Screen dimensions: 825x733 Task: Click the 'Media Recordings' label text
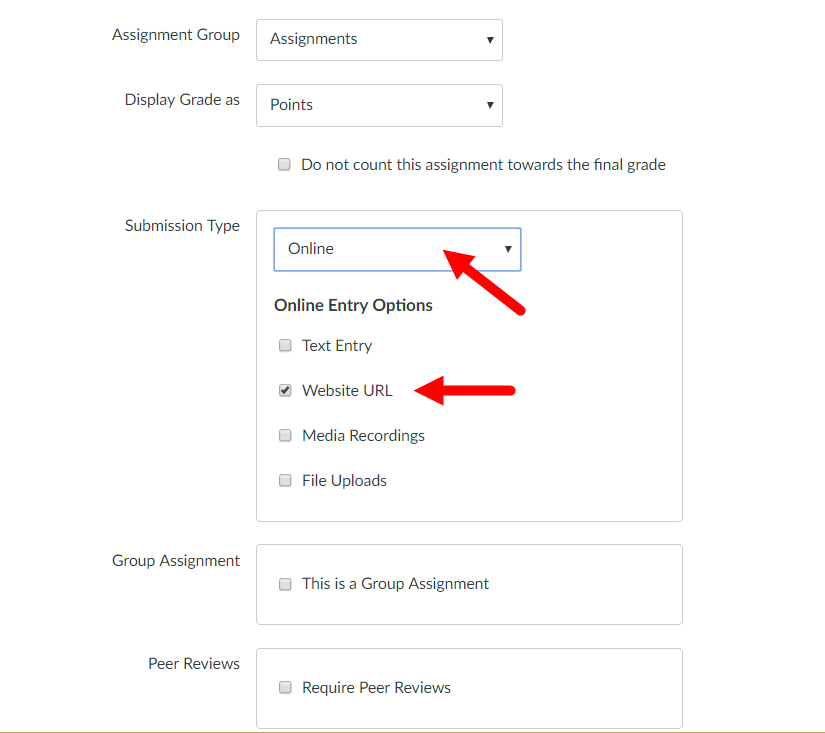(x=363, y=436)
